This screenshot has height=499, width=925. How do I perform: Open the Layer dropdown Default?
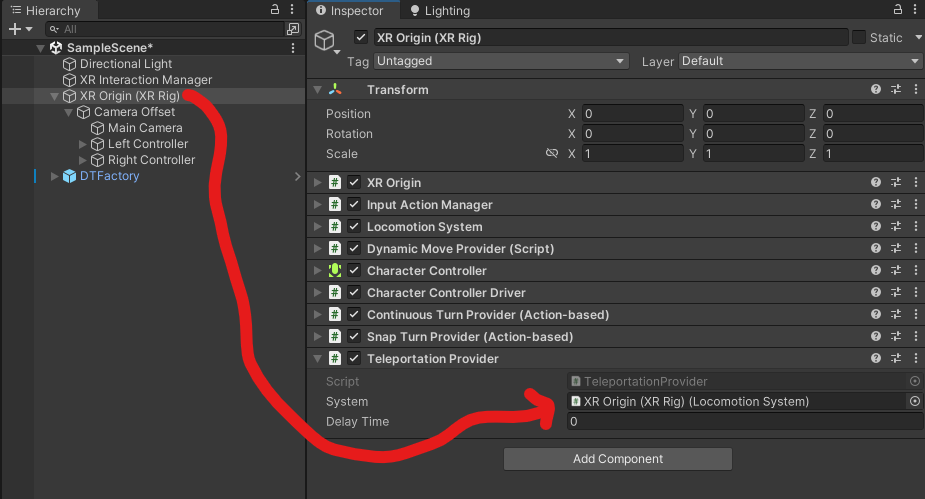801,61
